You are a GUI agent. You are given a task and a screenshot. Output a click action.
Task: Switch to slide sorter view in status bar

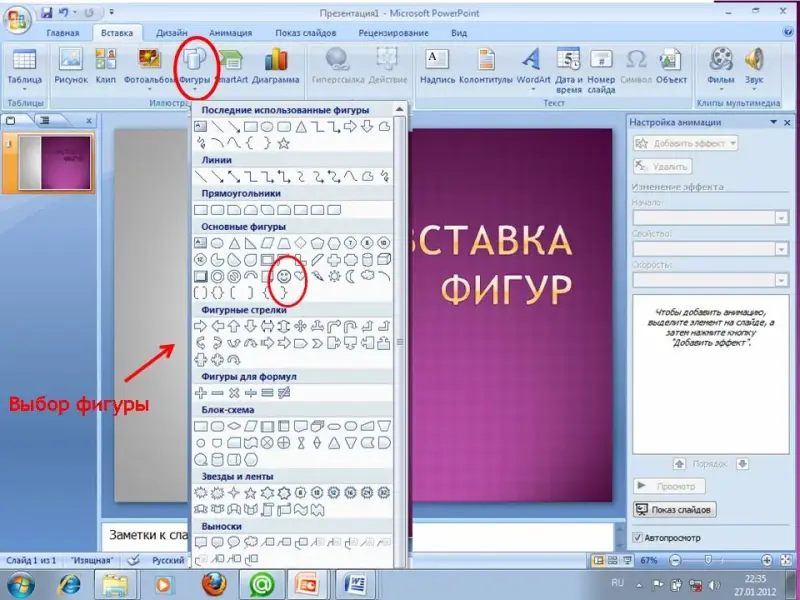[612, 560]
